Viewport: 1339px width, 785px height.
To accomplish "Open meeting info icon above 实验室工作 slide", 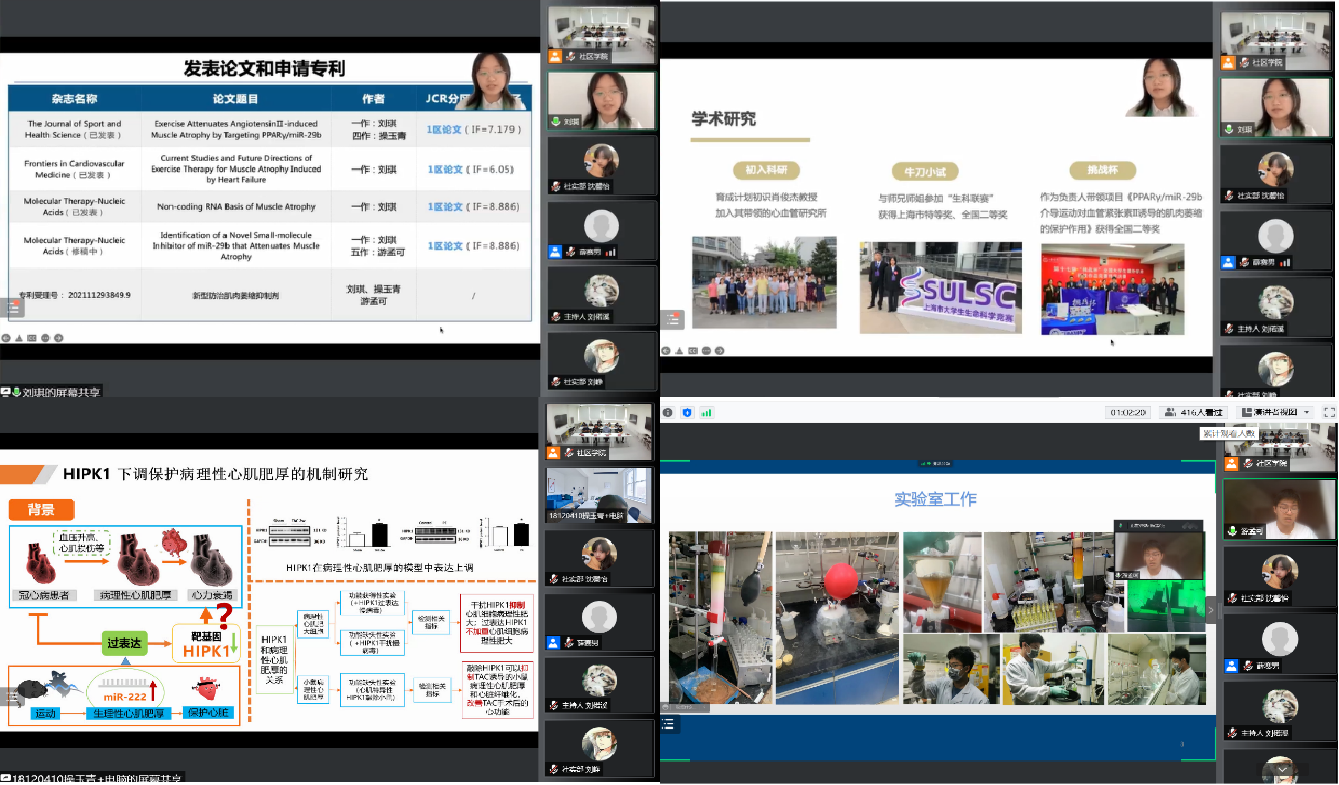I will point(668,412).
